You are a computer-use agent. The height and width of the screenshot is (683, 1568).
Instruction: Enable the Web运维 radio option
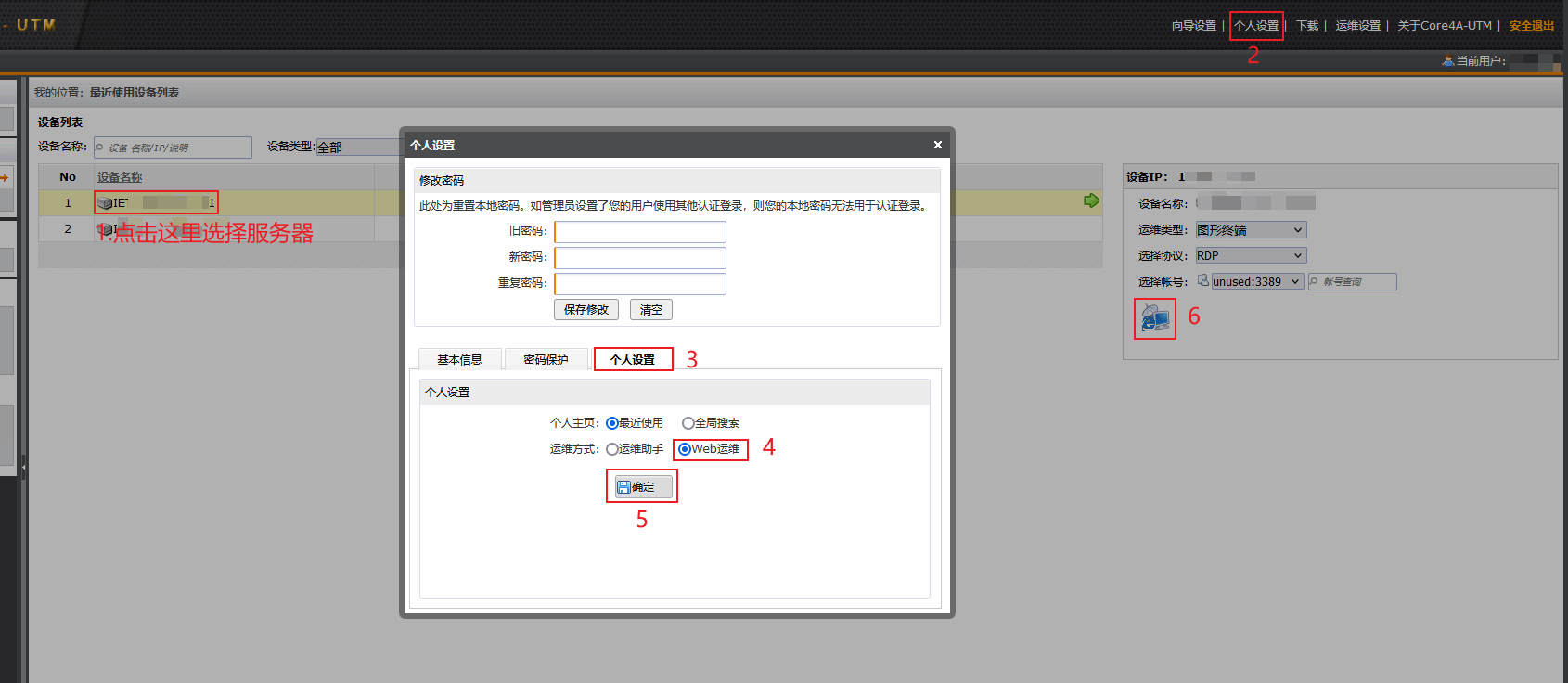[685, 449]
